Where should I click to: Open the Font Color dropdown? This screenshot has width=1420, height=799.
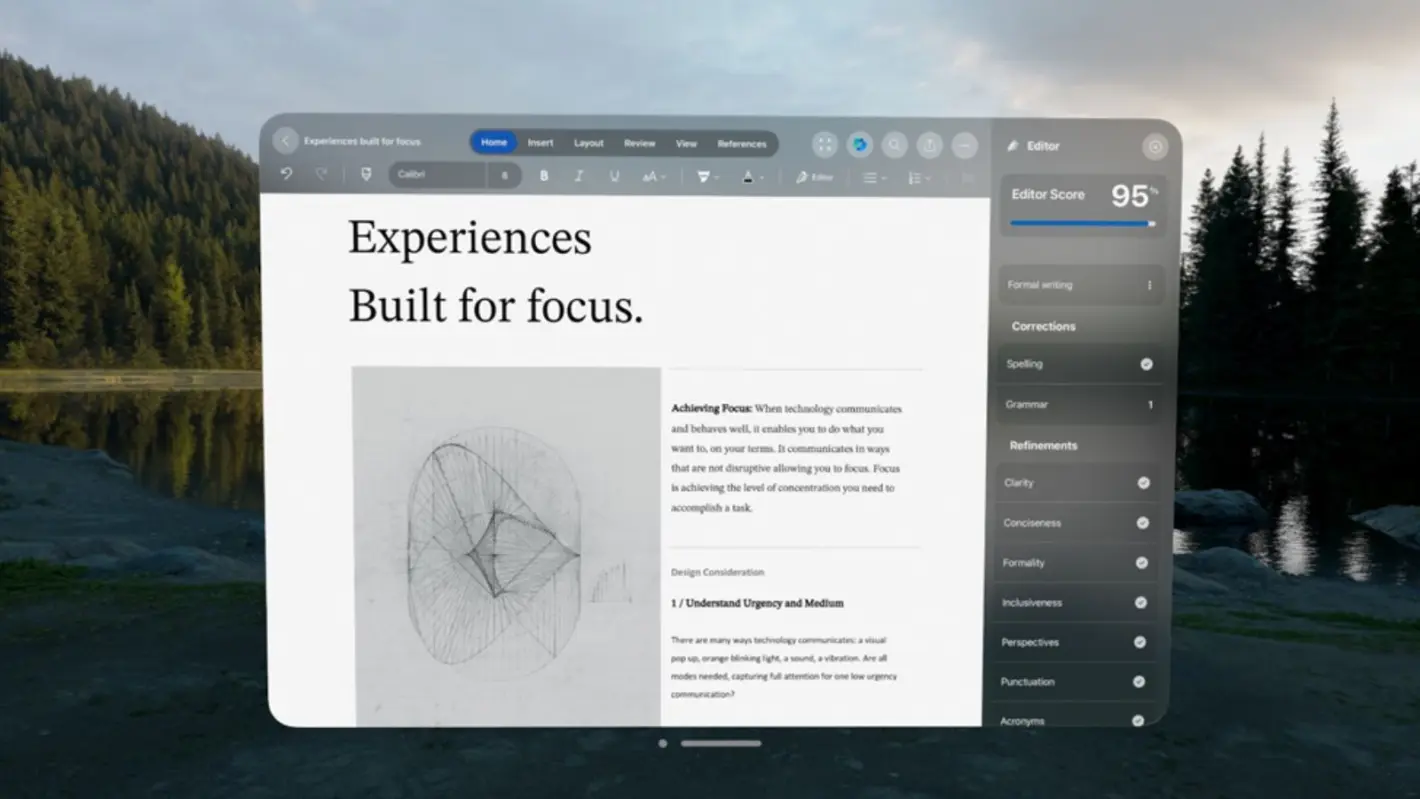coord(749,177)
